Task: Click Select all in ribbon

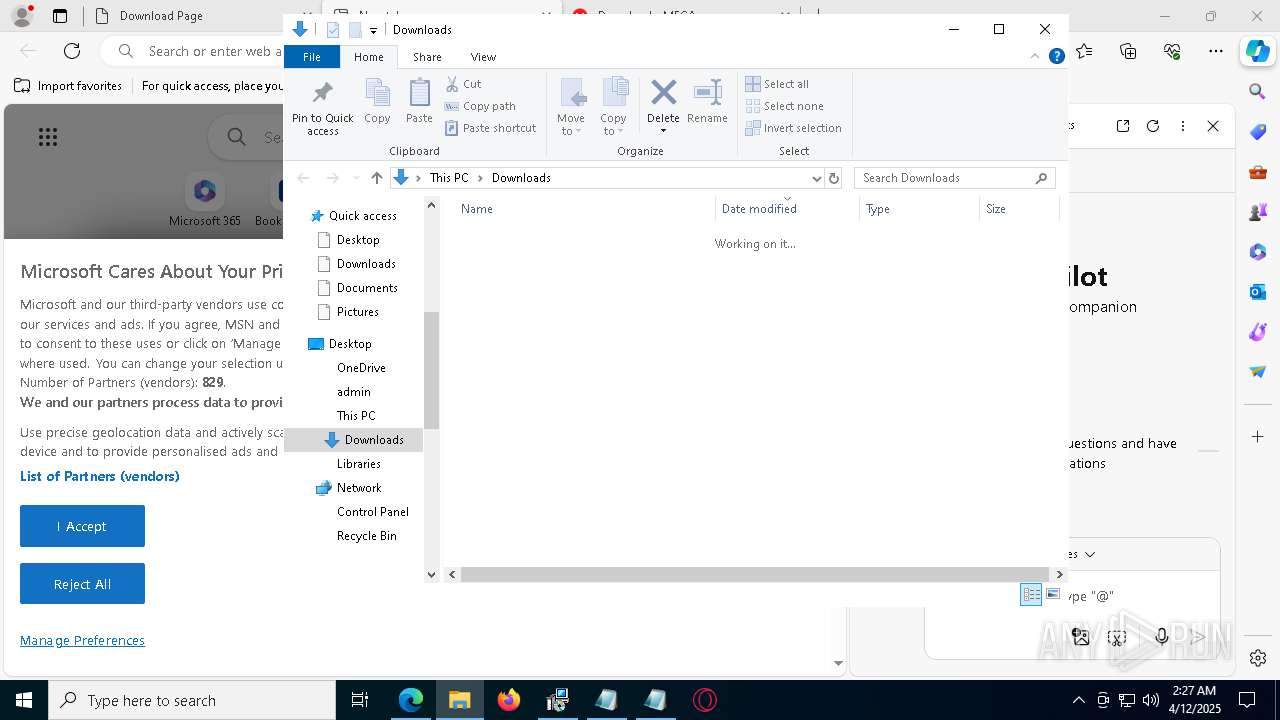Action: click(x=777, y=84)
